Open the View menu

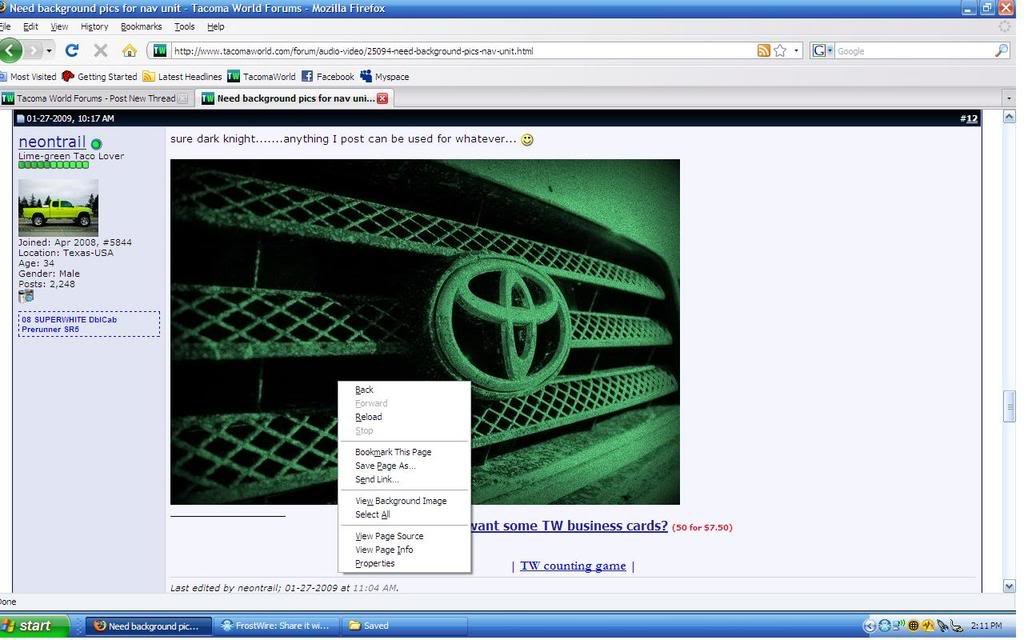59,27
